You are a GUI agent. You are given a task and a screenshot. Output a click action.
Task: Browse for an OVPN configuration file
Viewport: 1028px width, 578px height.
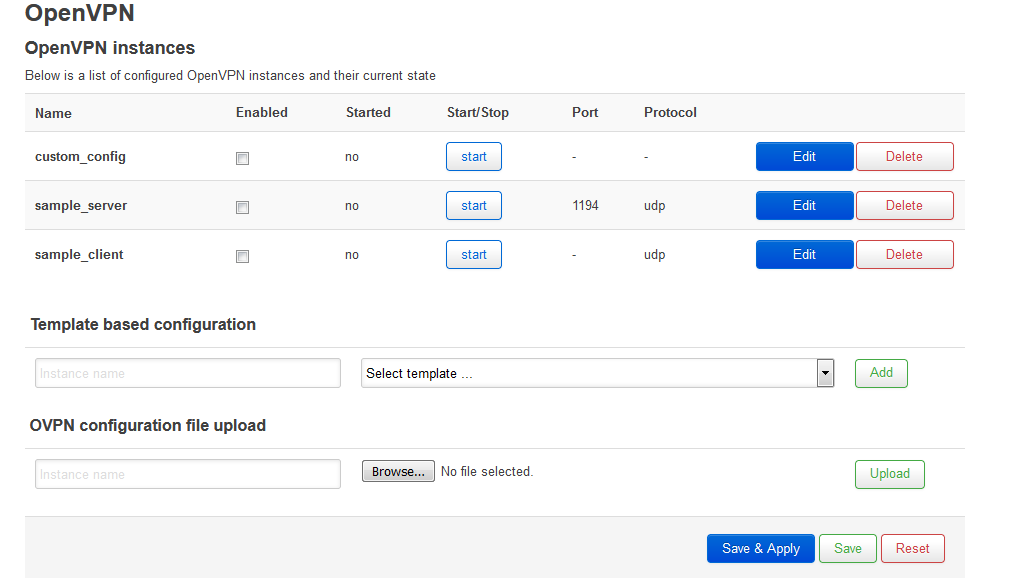pos(398,471)
